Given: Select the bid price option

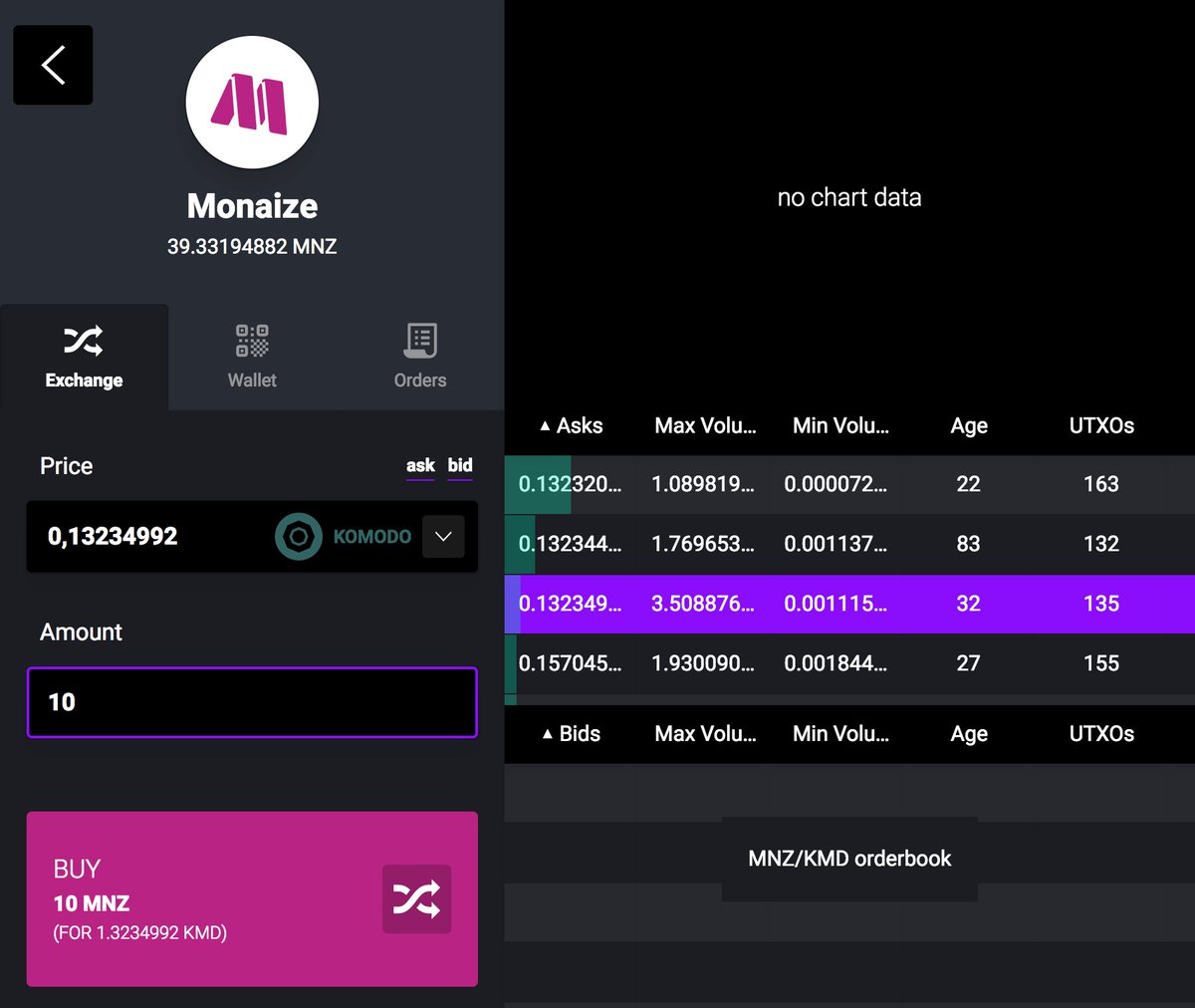Looking at the screenshot, I should tap(460, 465).
